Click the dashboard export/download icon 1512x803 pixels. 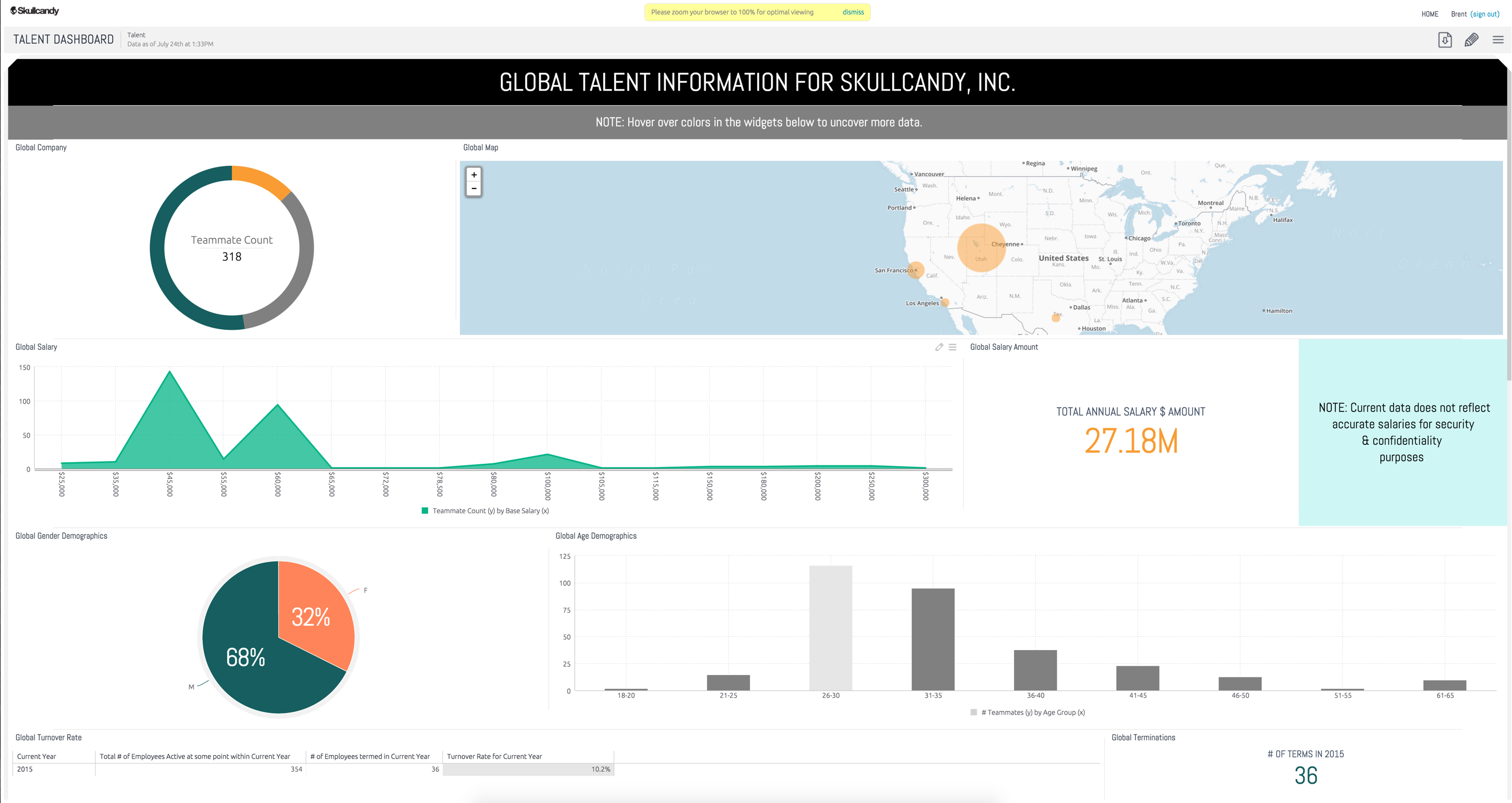(x=1445, y=40)
